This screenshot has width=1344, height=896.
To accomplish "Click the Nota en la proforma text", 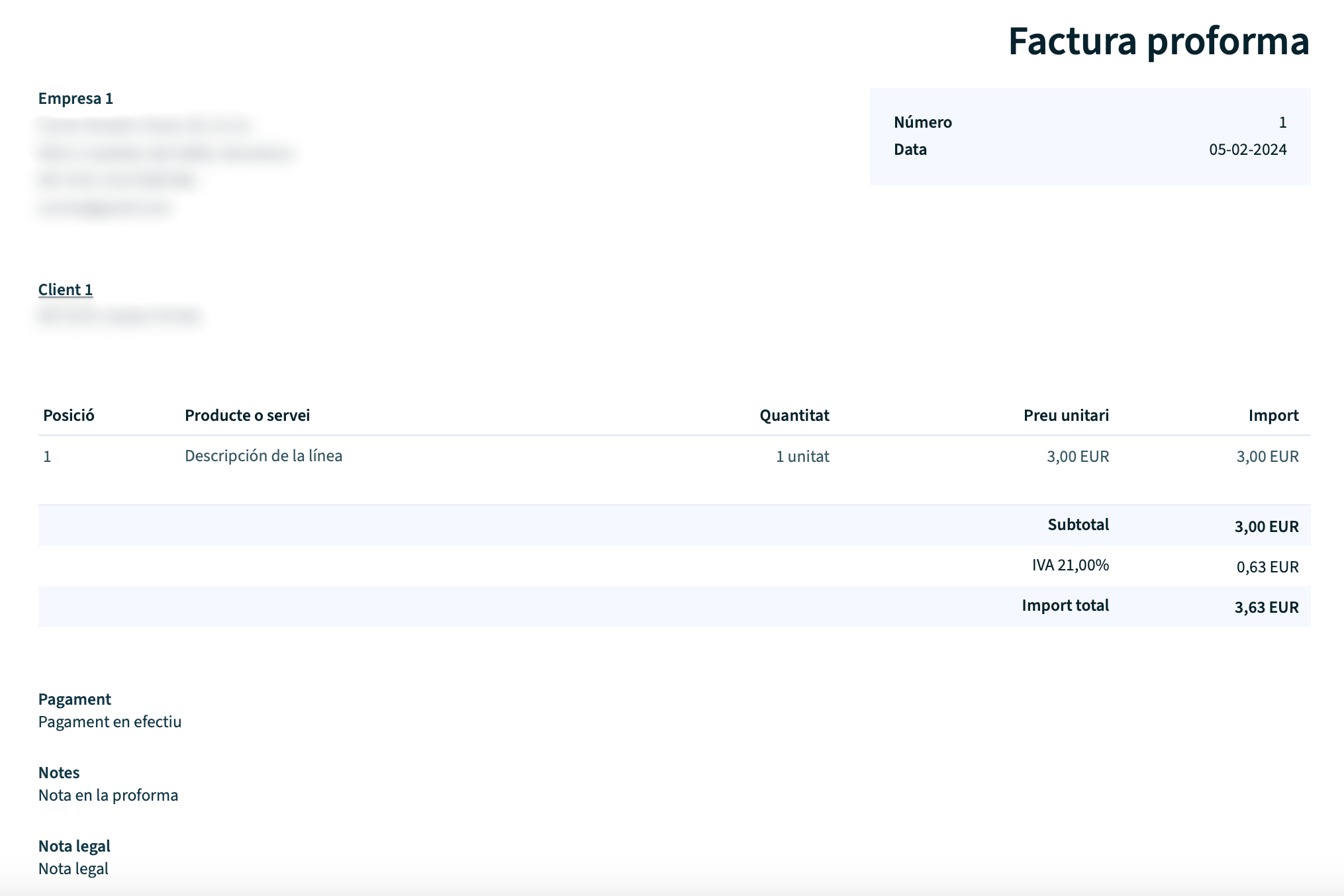I will point(108,795).
